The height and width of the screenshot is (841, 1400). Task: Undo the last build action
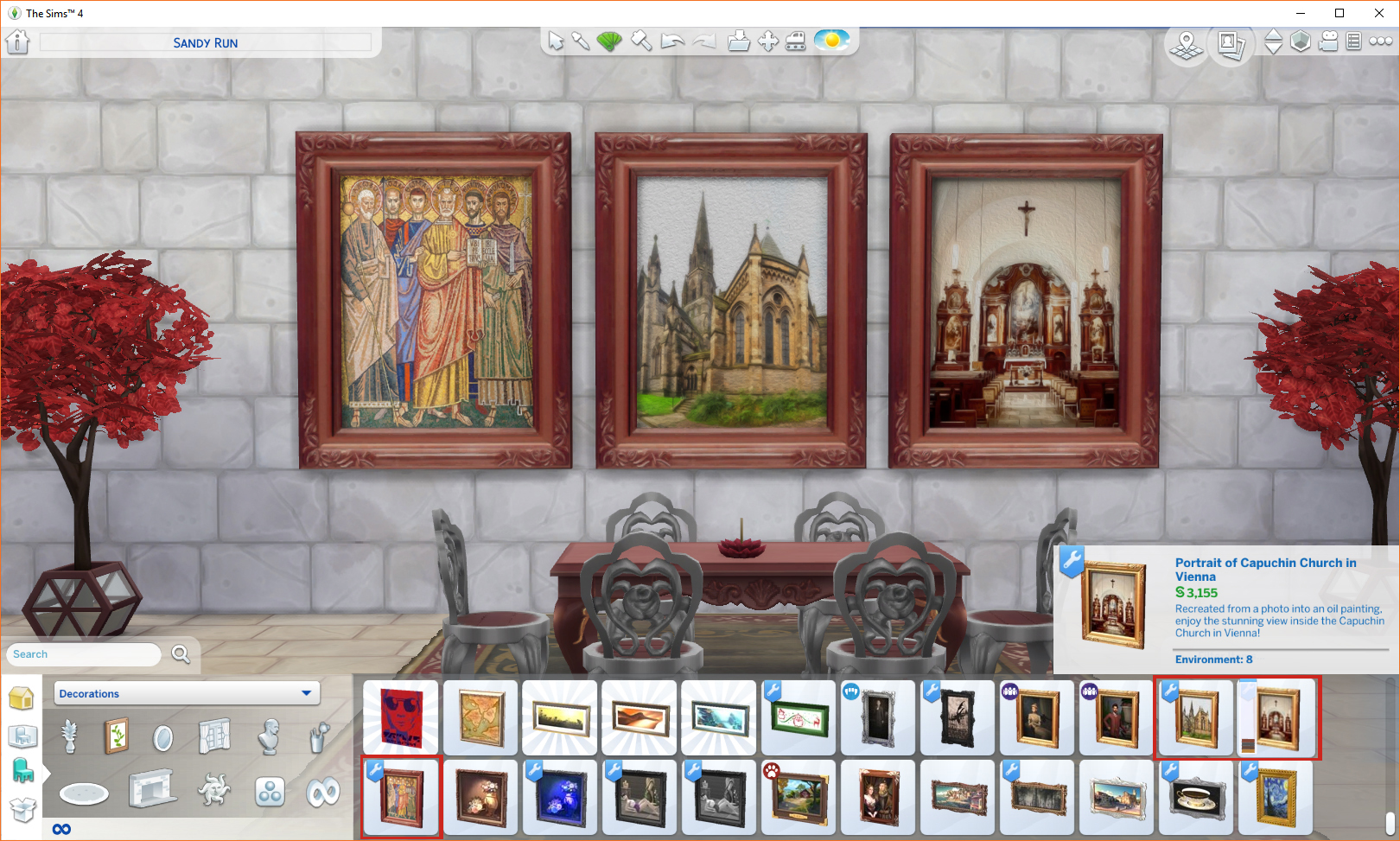click(x=672, y=41)
